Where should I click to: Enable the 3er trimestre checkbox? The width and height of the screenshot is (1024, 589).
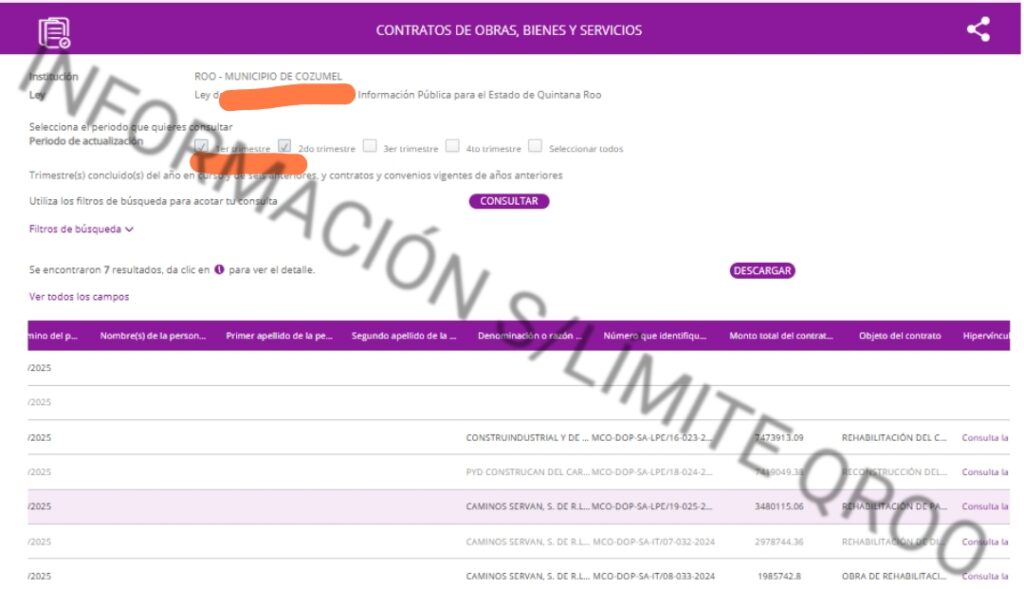[370, 146]
